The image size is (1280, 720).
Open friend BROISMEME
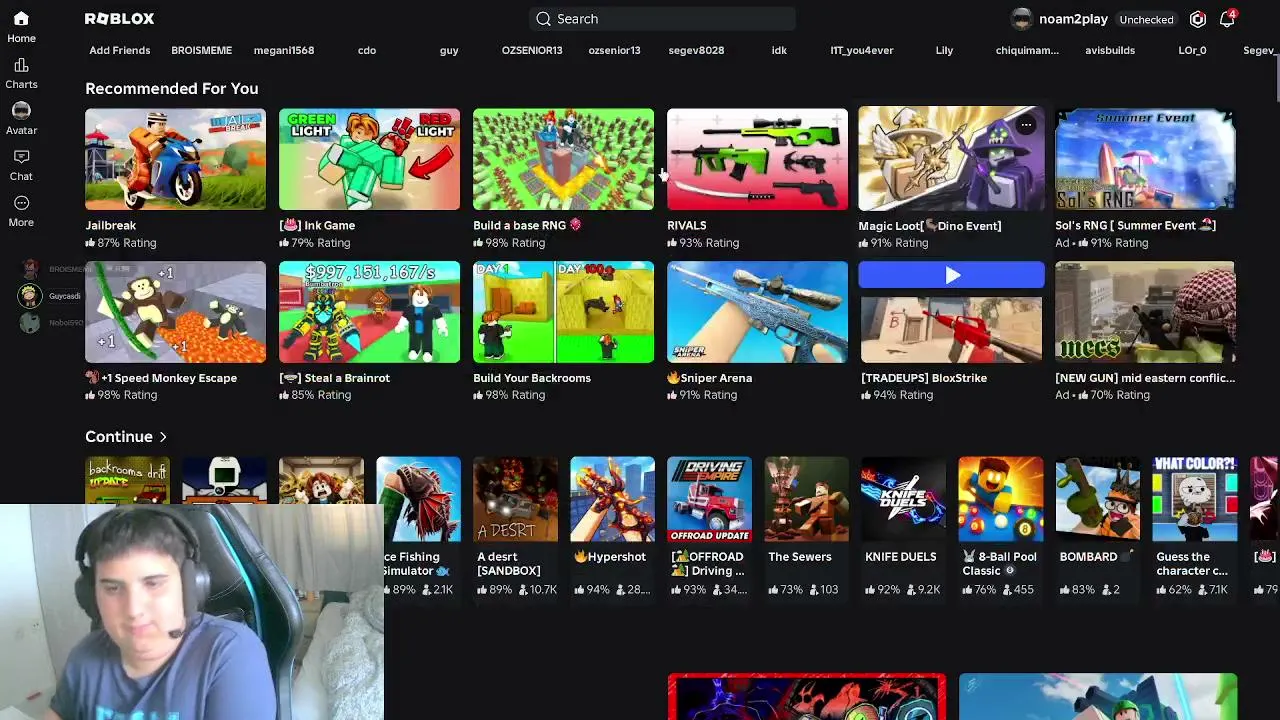[201, 50]
